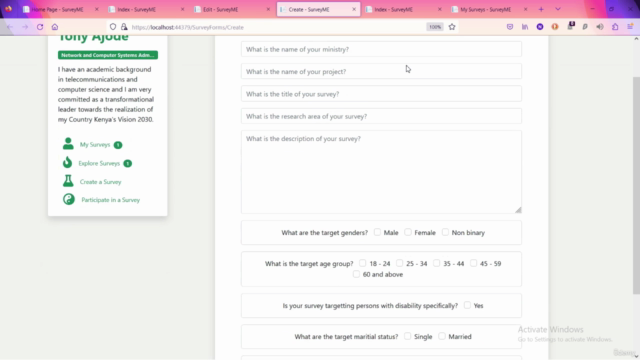Click the browser forward arrow
The height and width of the screenshot is (360, 640).
coord(25,27)
